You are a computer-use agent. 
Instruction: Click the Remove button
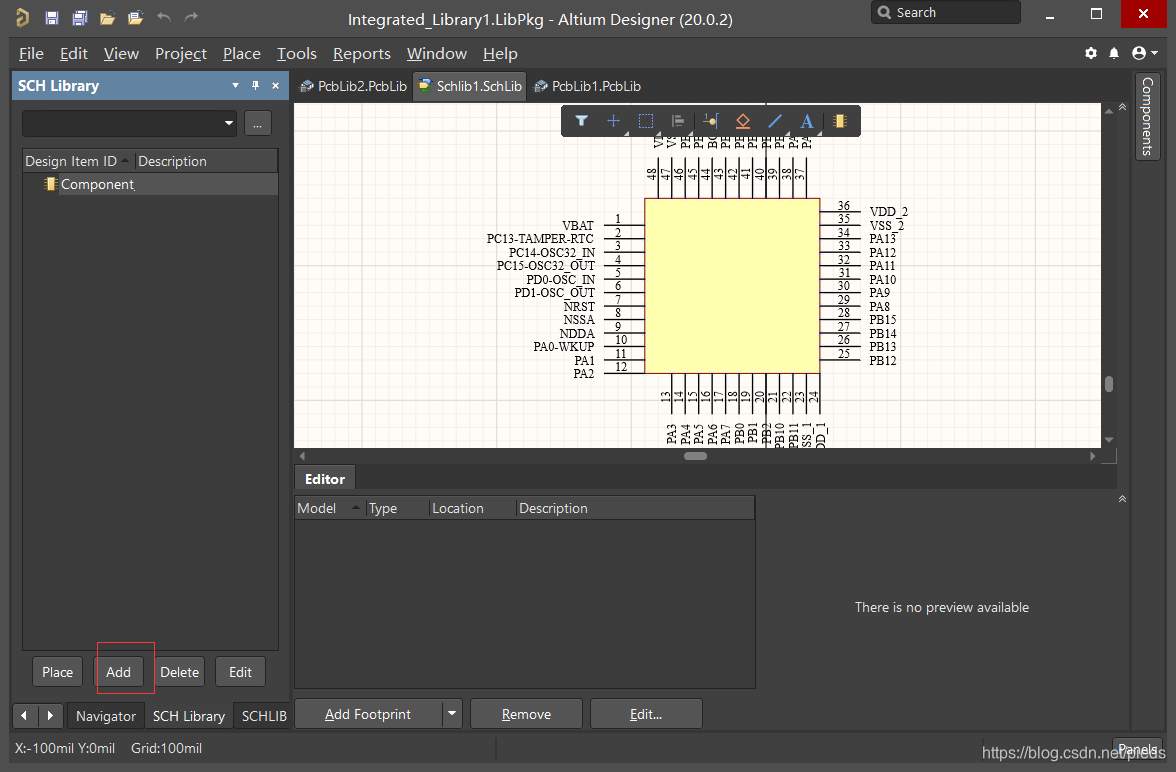point(526,714)
